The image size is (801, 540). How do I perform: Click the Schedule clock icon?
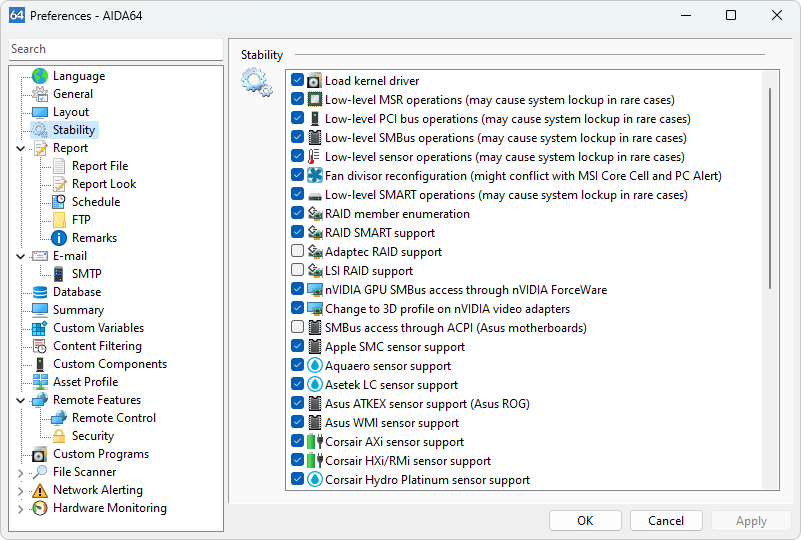pos(59,202)
